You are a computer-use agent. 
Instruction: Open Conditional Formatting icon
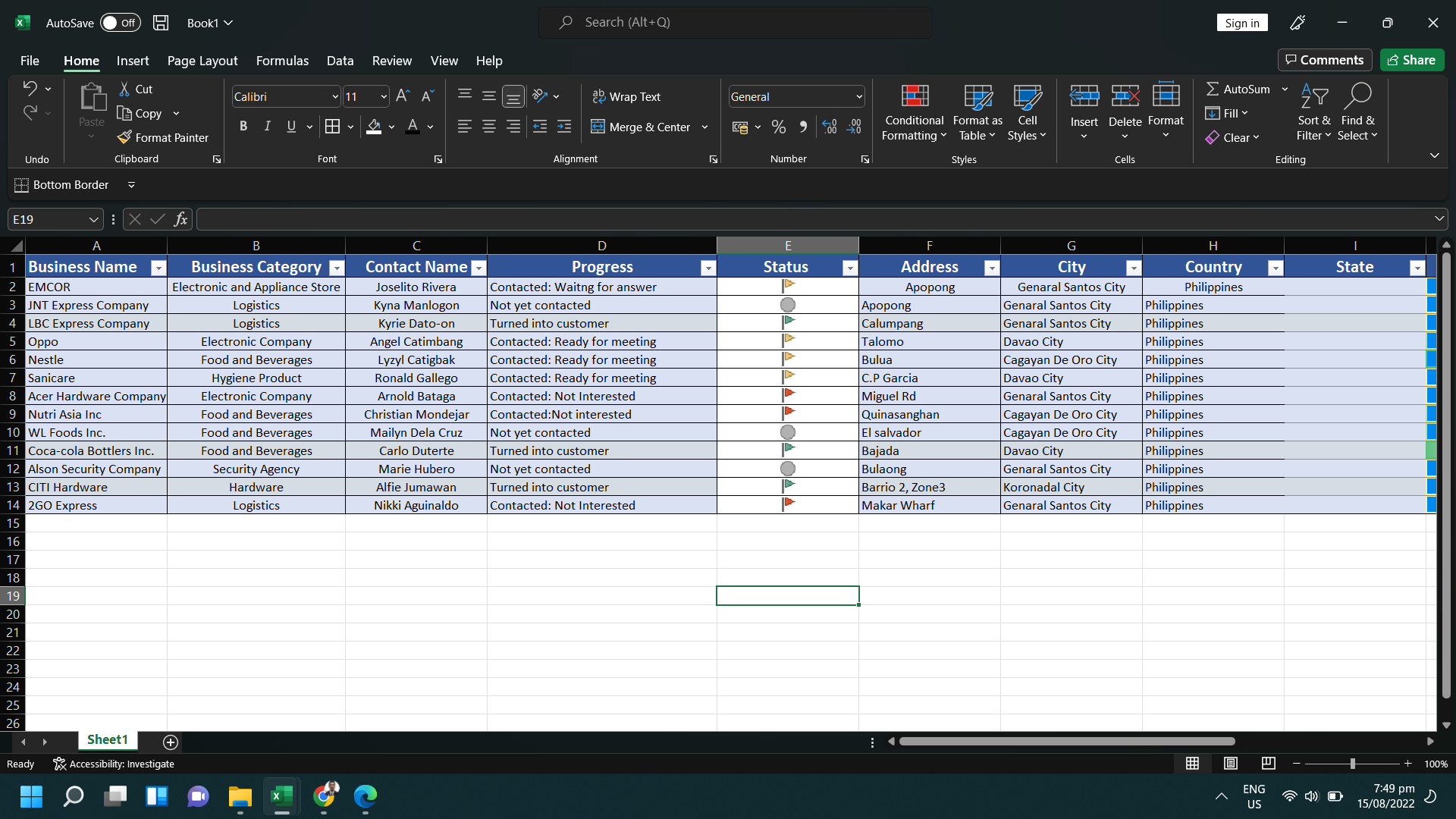(915, 96)
